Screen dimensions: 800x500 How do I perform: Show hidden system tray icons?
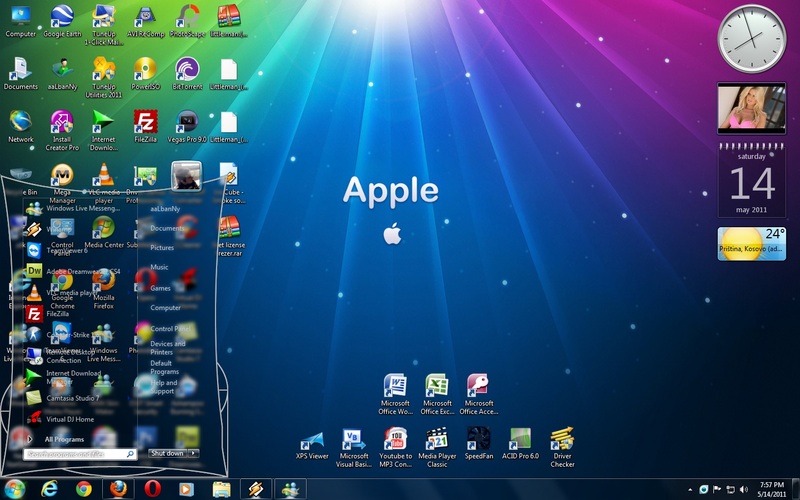tap(690, 490)
